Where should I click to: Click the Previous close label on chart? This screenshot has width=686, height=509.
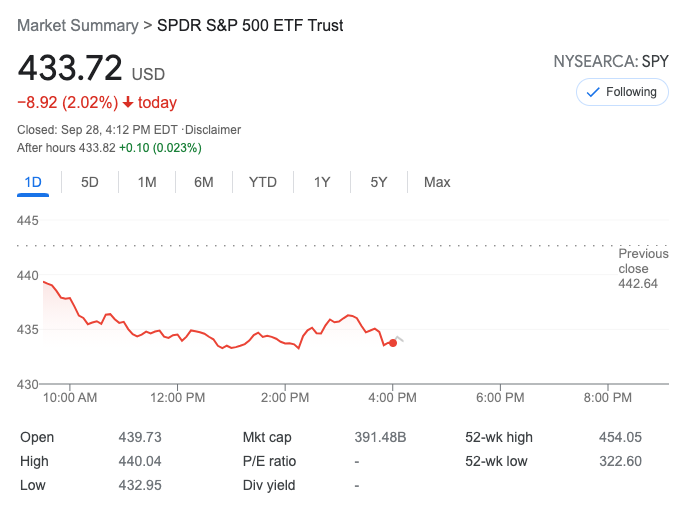pos(642,261)
